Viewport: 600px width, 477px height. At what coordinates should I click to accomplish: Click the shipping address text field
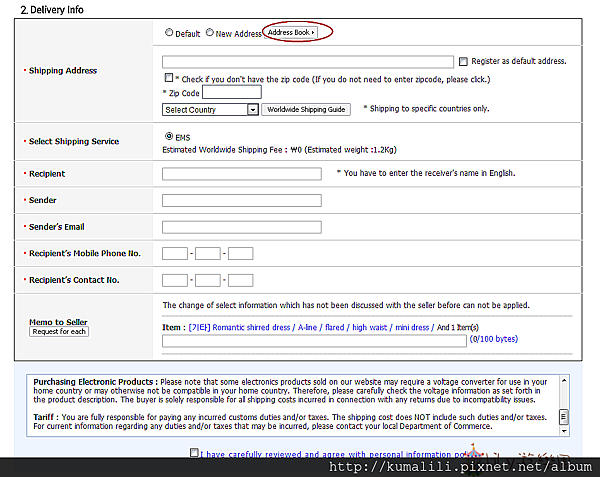(x=308, y=62)
